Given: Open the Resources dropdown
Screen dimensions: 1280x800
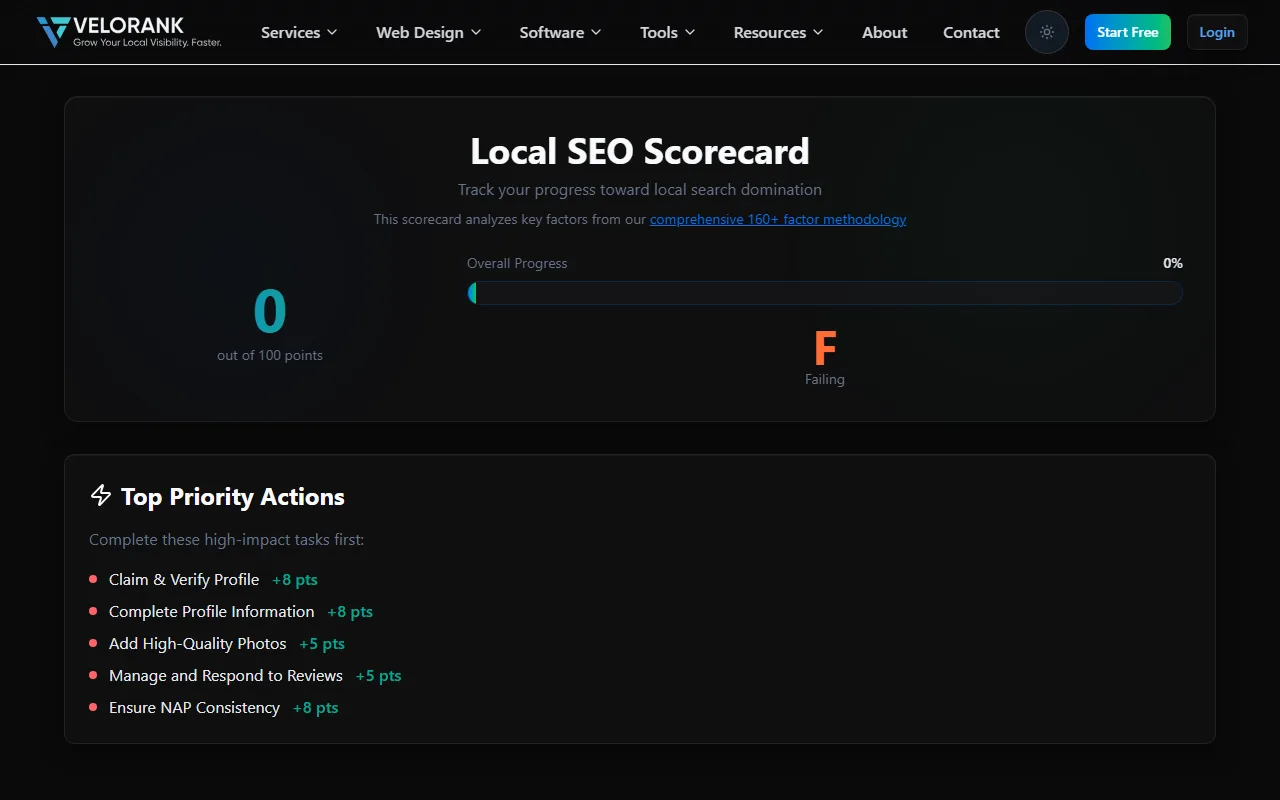Looking at the screenshot, I should tap(778, 32).
